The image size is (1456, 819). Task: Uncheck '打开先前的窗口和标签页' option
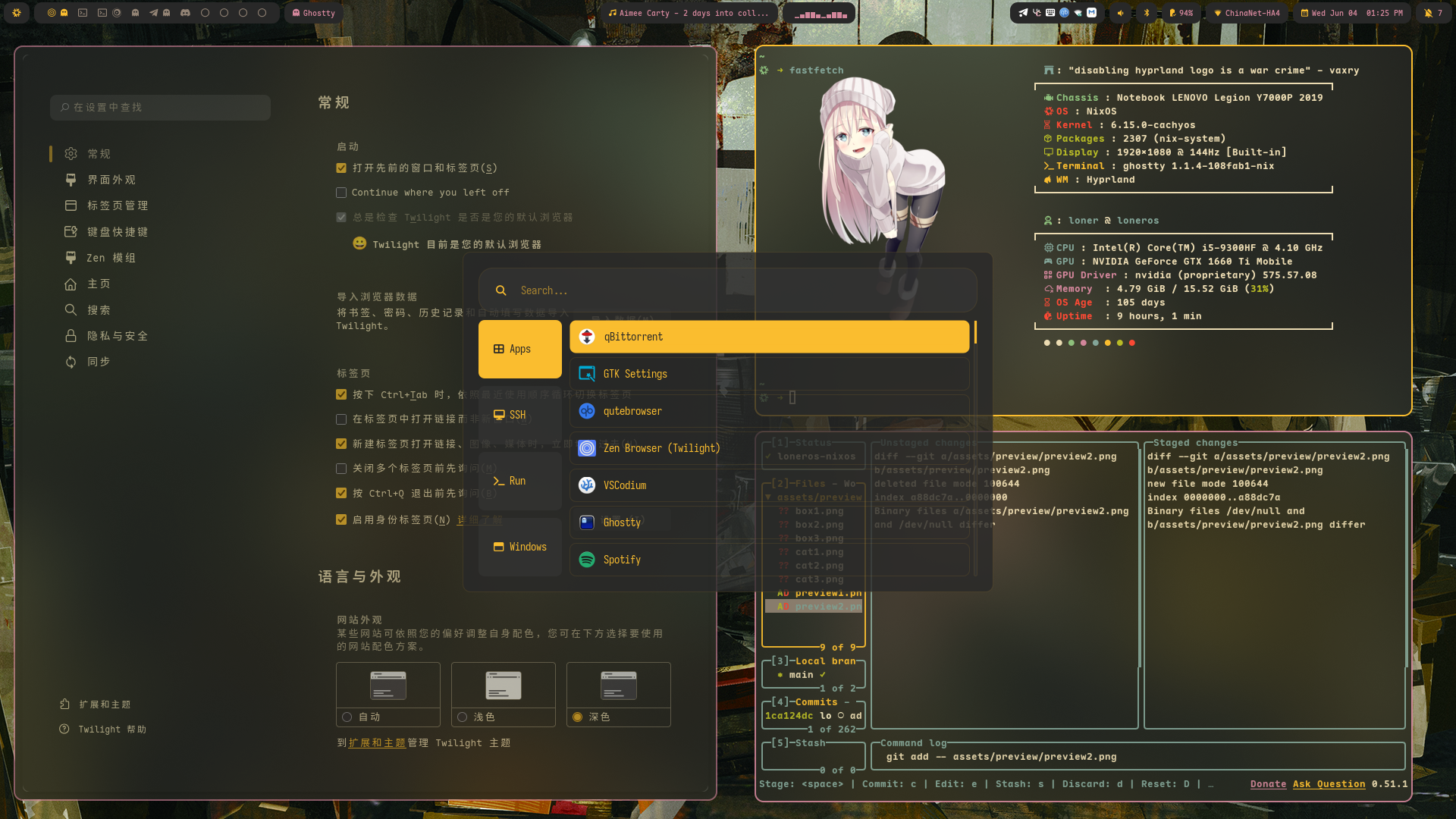point(341,168)
